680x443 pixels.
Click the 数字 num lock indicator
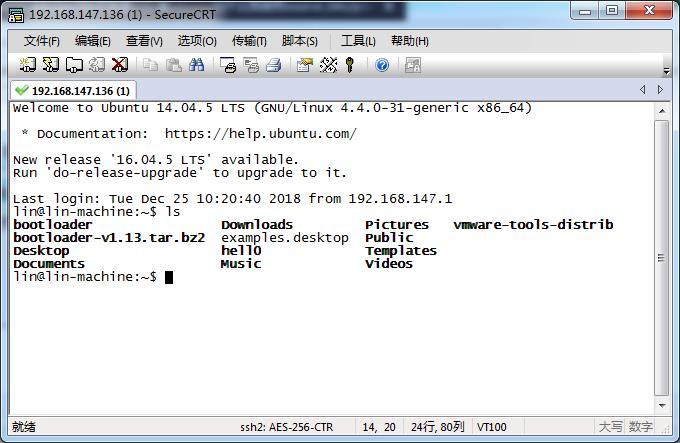(641, 427)
